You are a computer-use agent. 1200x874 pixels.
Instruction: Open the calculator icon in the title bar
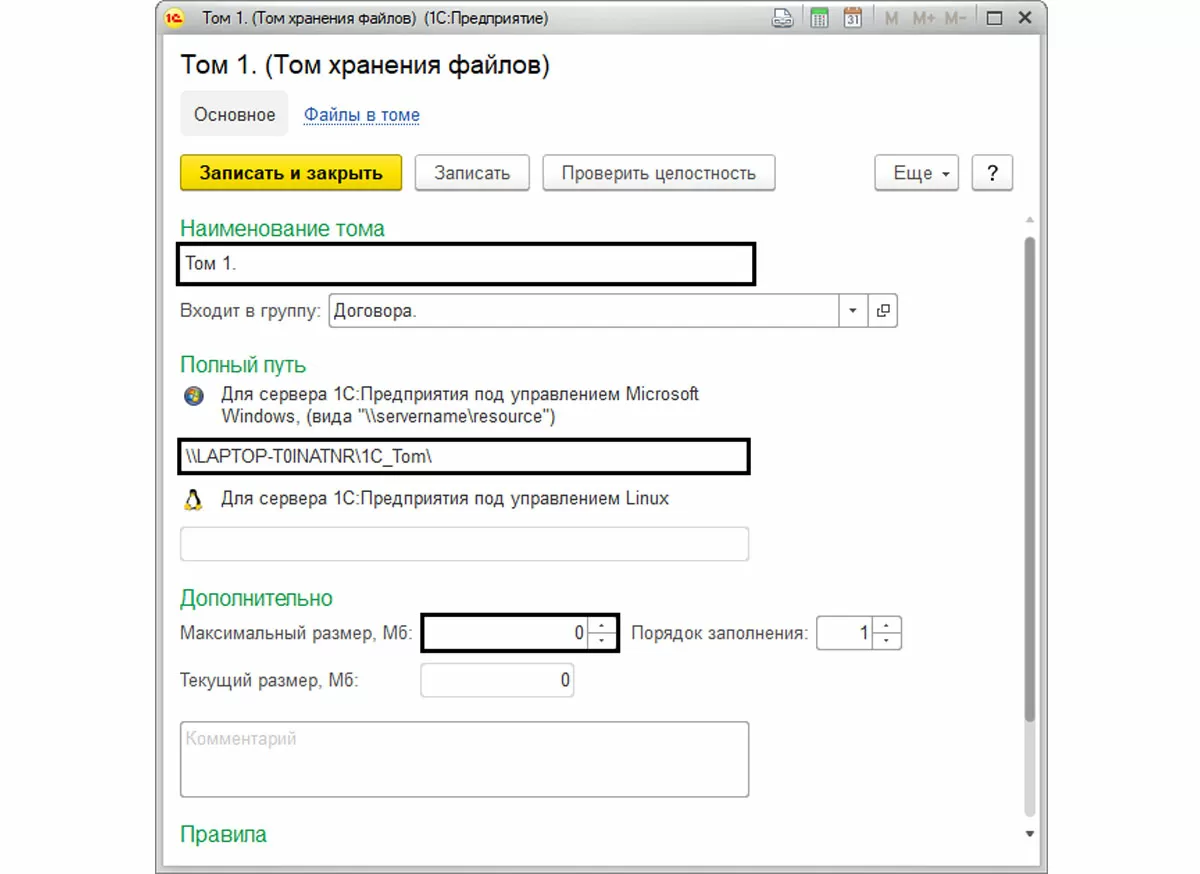819,18
